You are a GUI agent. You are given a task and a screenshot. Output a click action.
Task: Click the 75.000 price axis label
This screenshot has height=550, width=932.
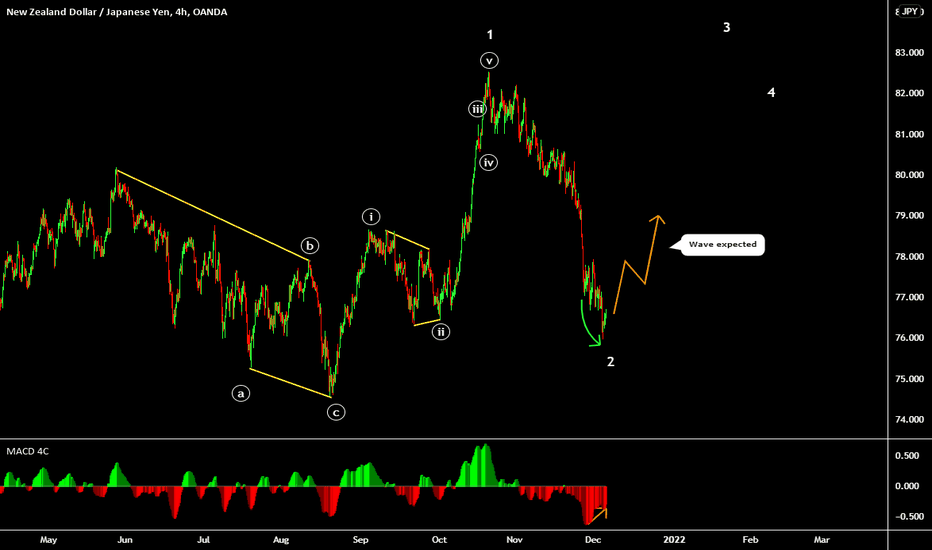909,379
